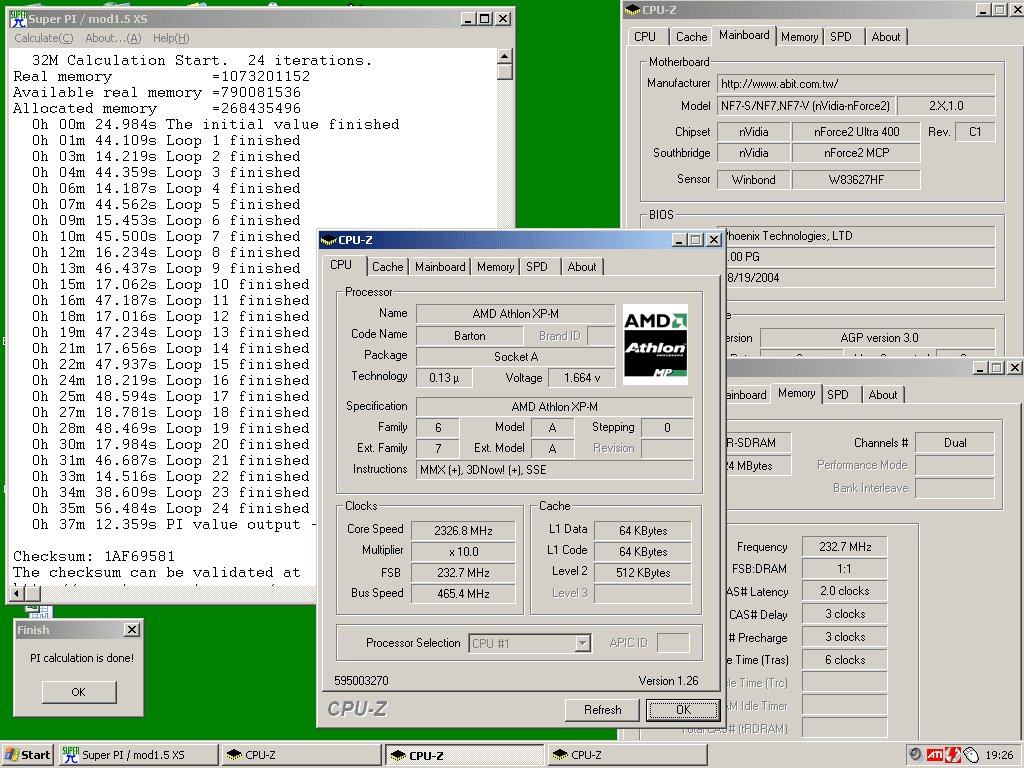Viewport: 1024px width, 768px height.
Task: Confirm the 'PI calculation is done' dialog with OK
Action: coord(79,692)
